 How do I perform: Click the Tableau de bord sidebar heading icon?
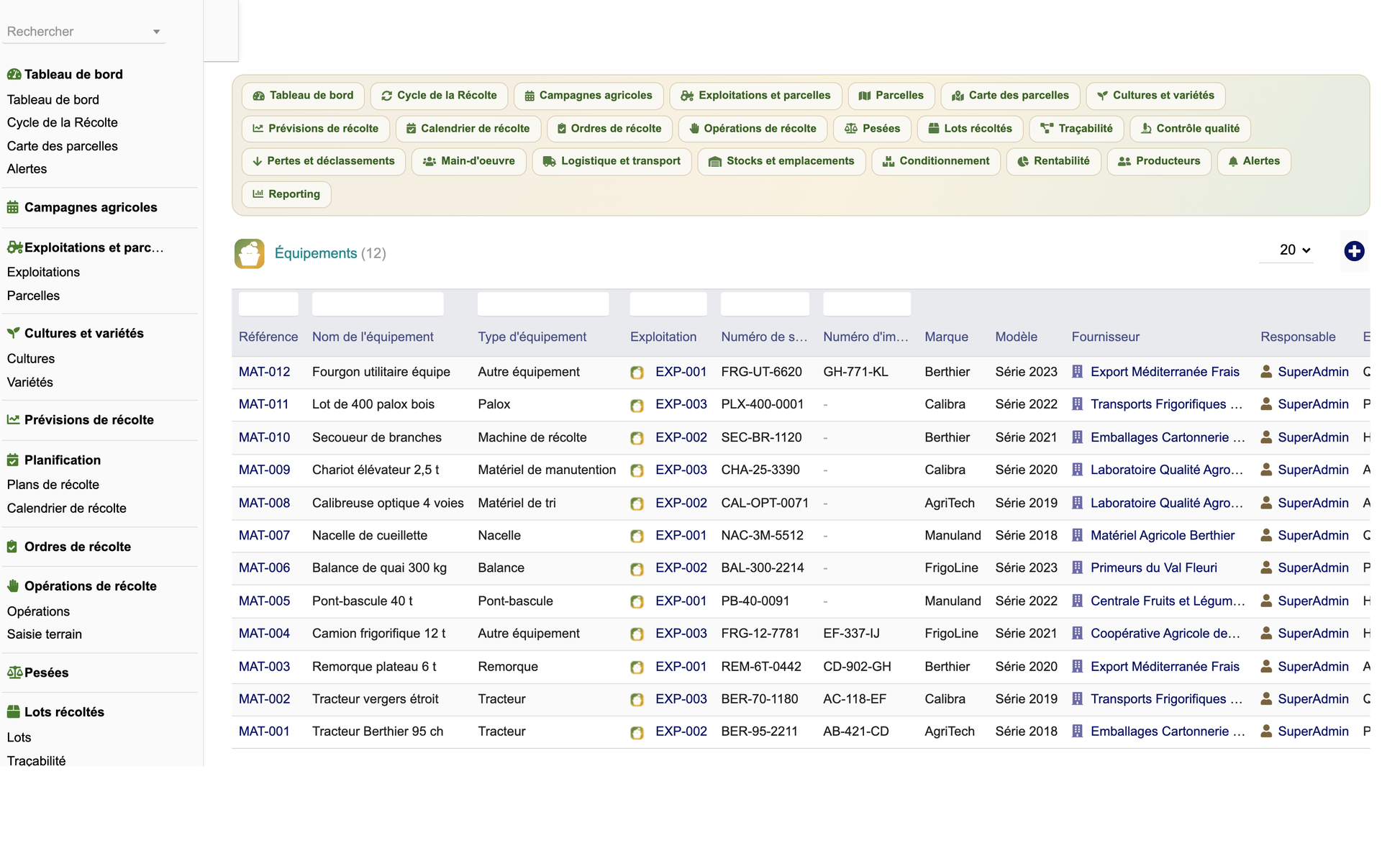tap(14, 74)
